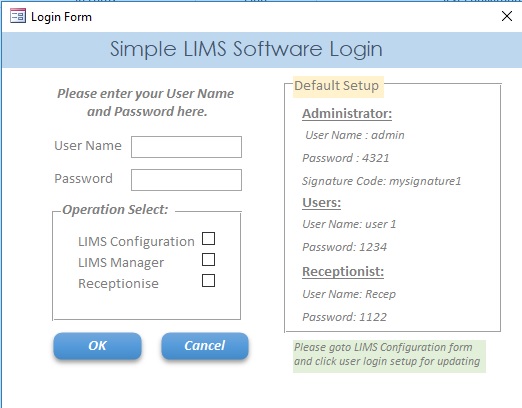The width and height of the screenshot is (522, 408).
Task: Click the Simple LIMS Software Login header
Action: click(x=246, y=49)
